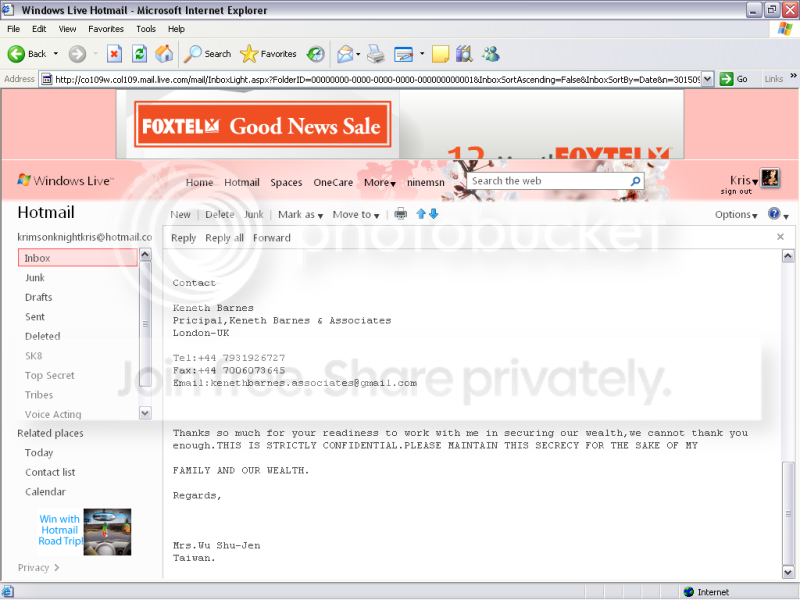Print the page via IE toolbar printer icon
This screenshot has width=800, height=600.
coord(376,54)
